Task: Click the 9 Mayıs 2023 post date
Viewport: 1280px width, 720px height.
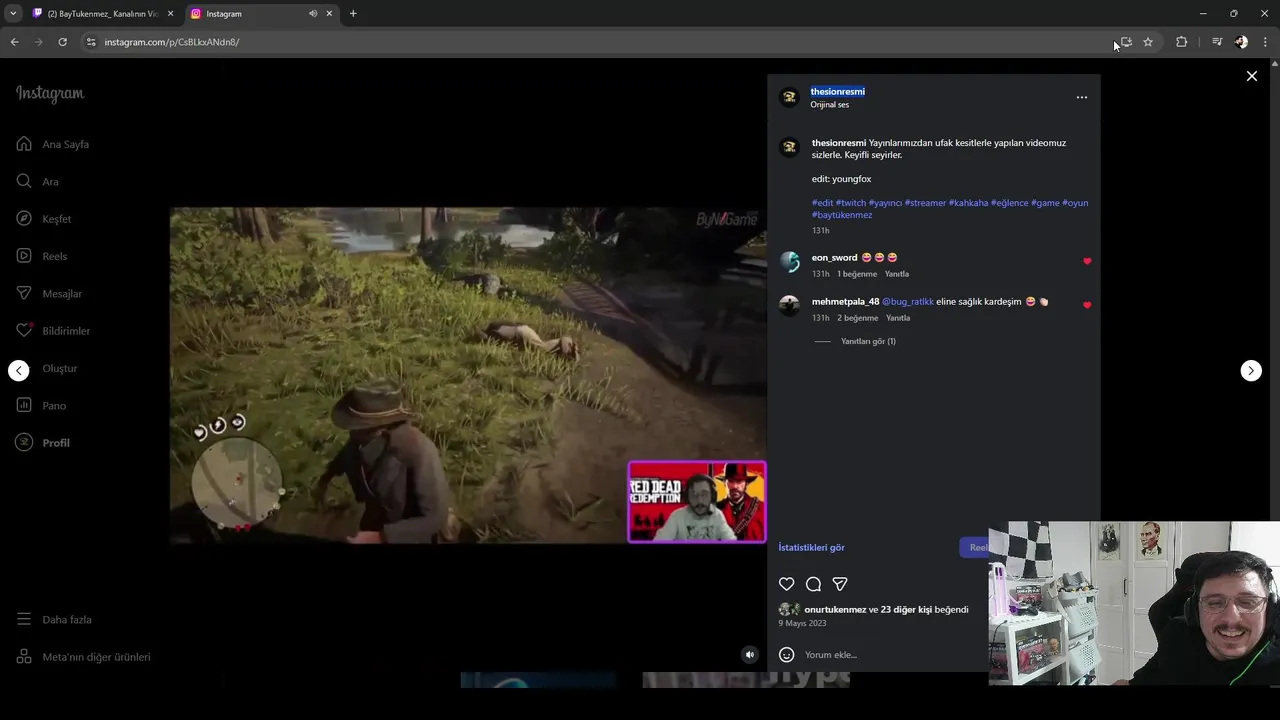Action: point(802,623)
